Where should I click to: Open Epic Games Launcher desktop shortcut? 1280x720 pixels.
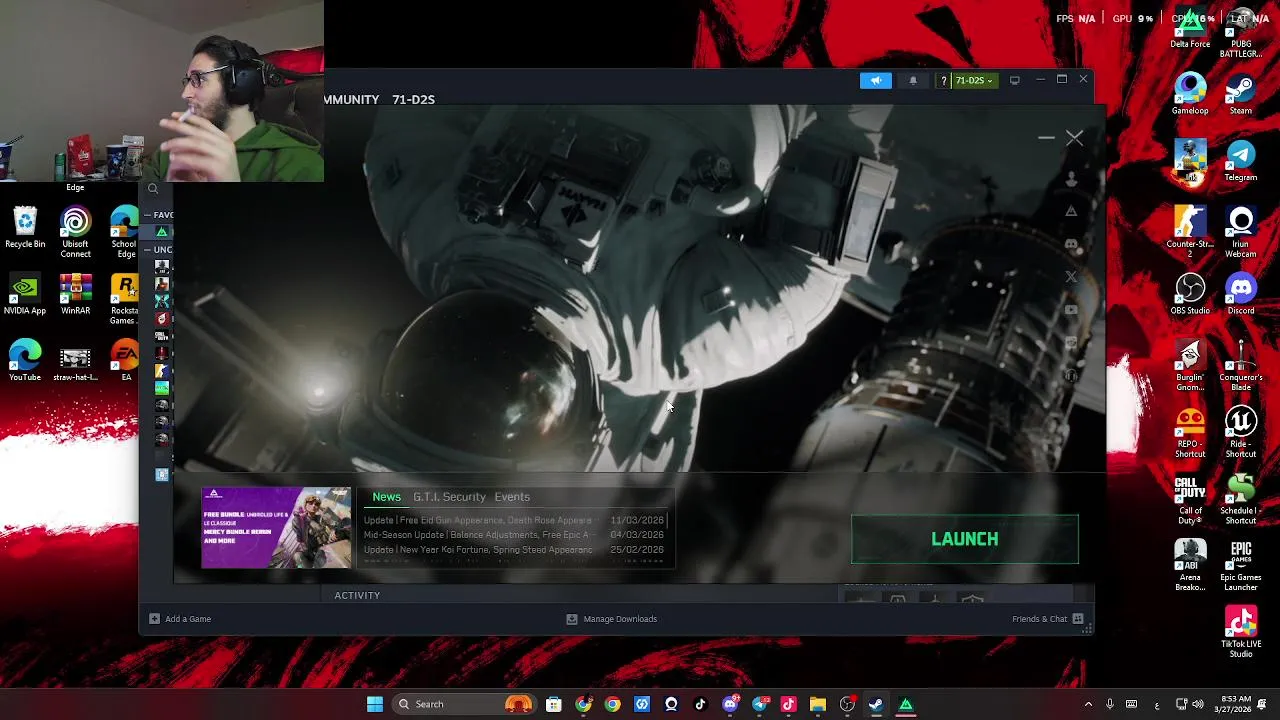point(1240,565)
